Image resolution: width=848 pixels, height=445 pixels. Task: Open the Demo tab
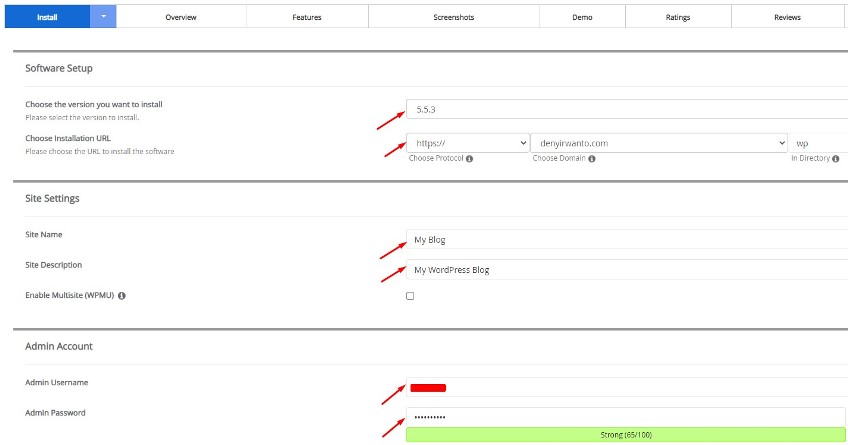pos(582,17)
